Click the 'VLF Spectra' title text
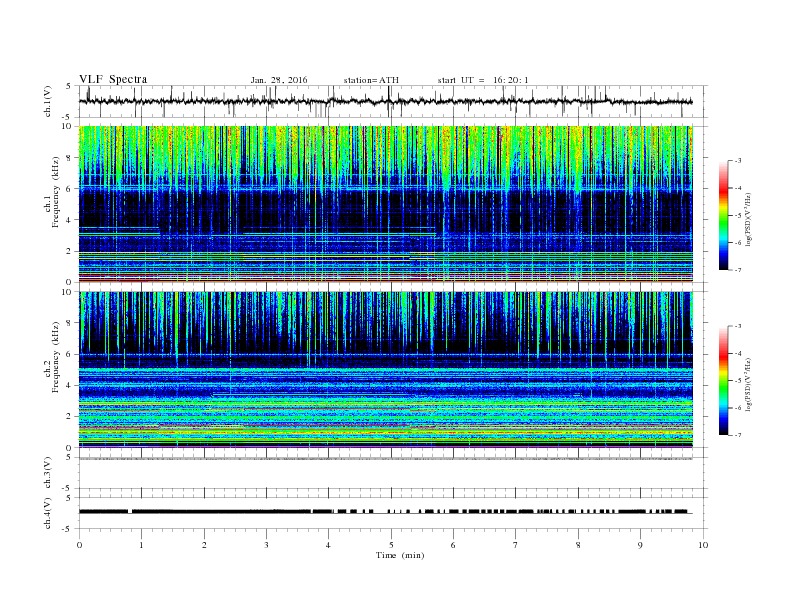Viewport: 792px width, 612px height. coord(113,79)
